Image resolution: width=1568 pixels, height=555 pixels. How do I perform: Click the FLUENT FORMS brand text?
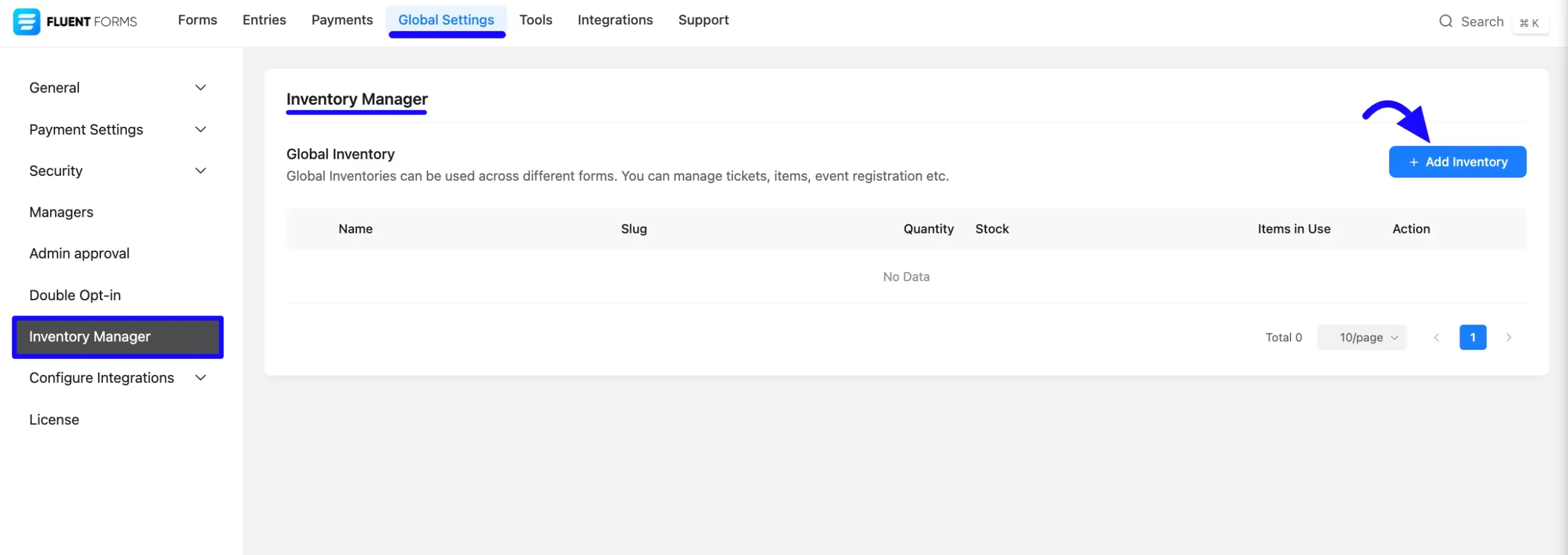[91, 21]
